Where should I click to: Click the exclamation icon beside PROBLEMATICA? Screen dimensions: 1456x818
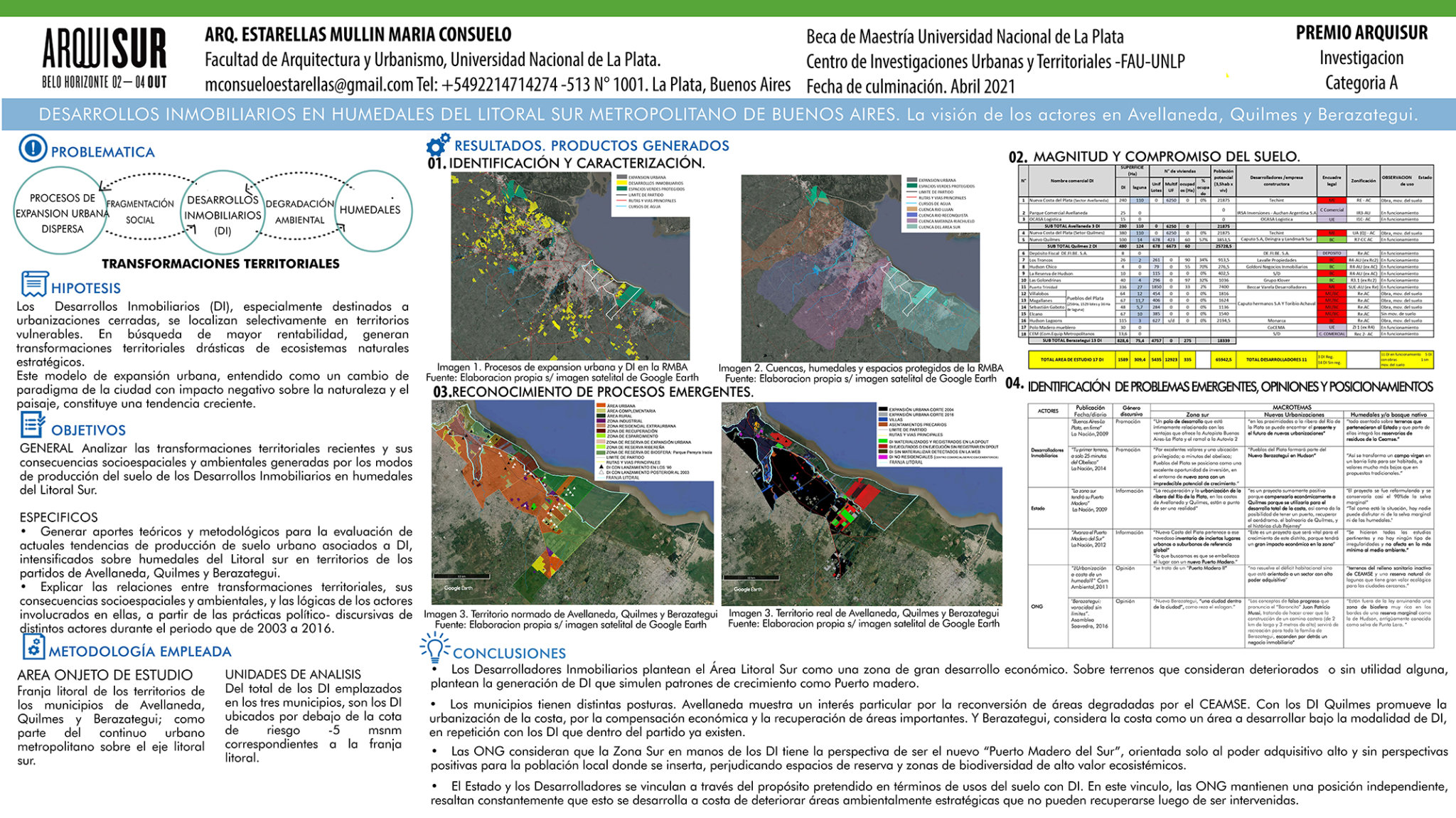point(33,149)
